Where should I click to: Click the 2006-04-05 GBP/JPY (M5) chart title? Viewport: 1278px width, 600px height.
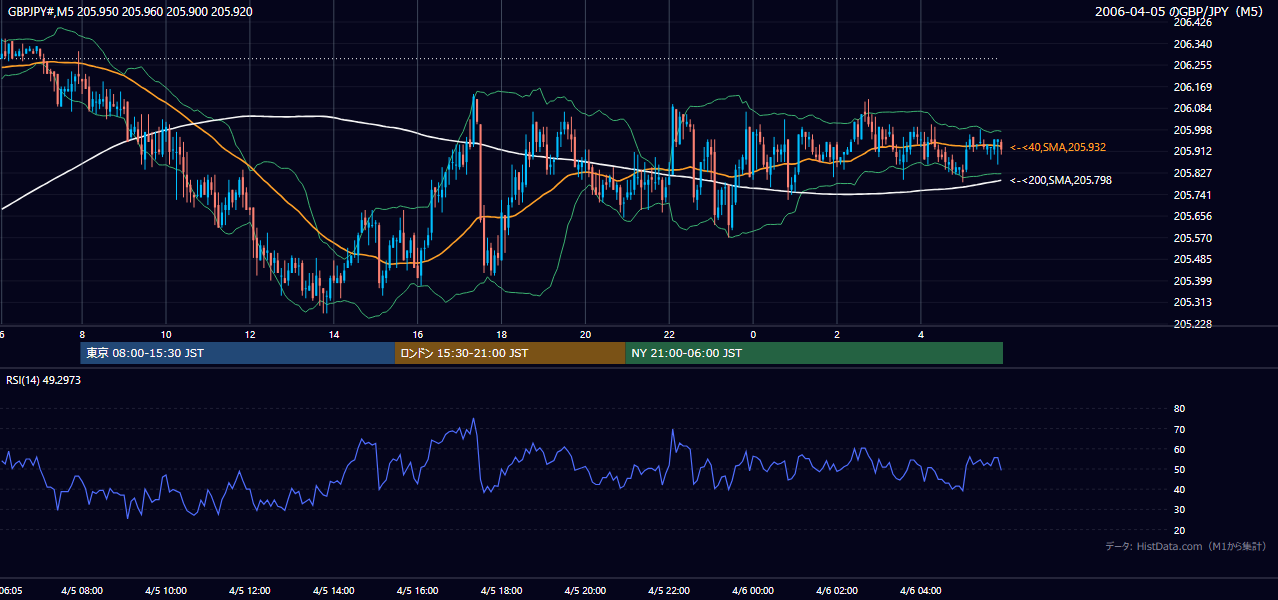tap(1180, 11)
